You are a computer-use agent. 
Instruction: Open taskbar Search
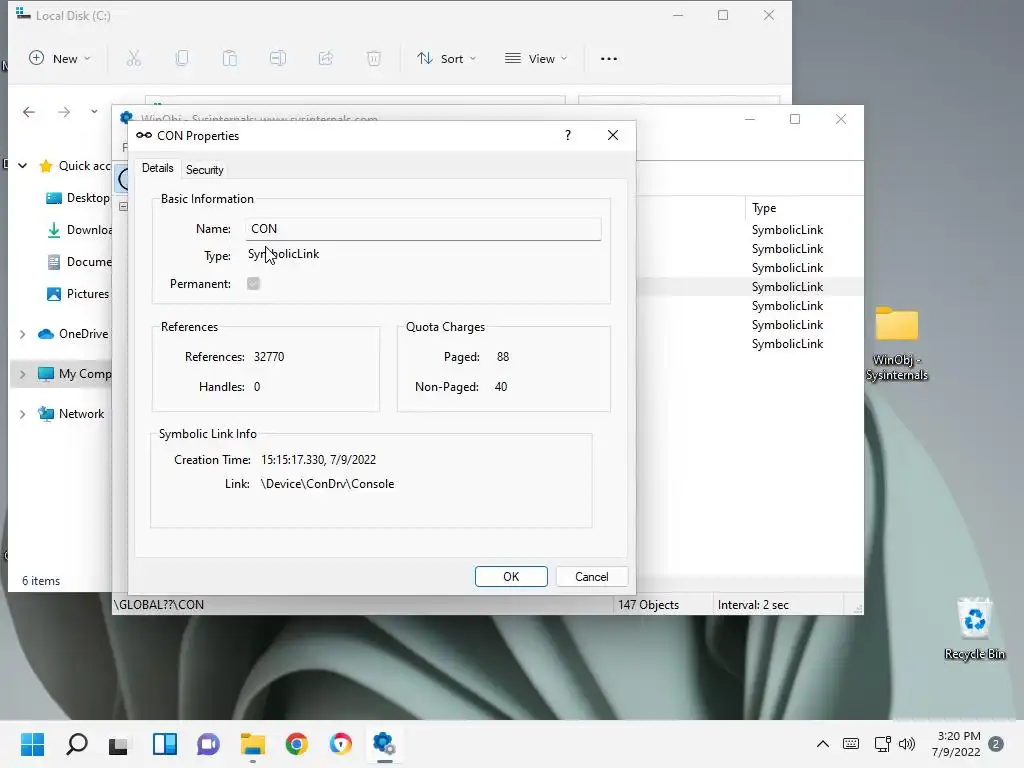tap(76, 744)
